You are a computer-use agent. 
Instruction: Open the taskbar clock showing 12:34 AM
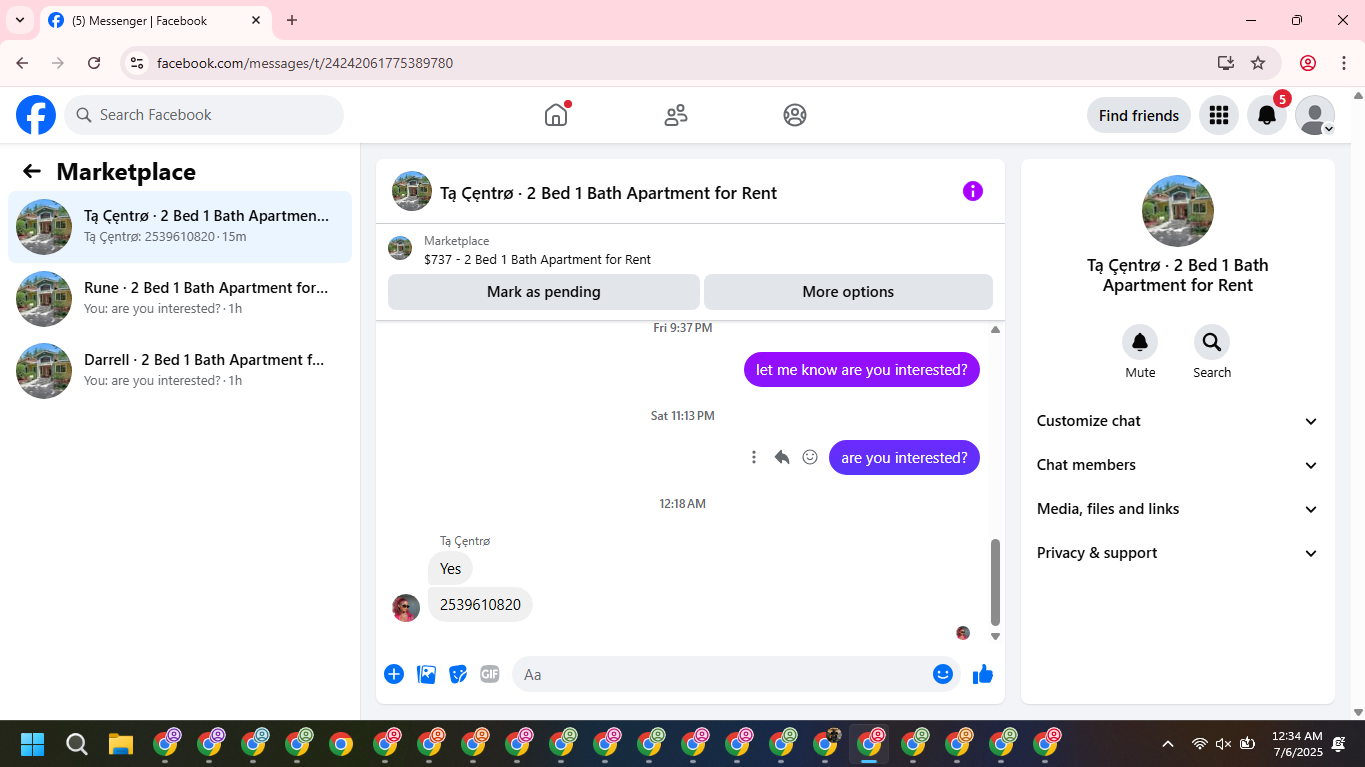tap(1297, 744)
